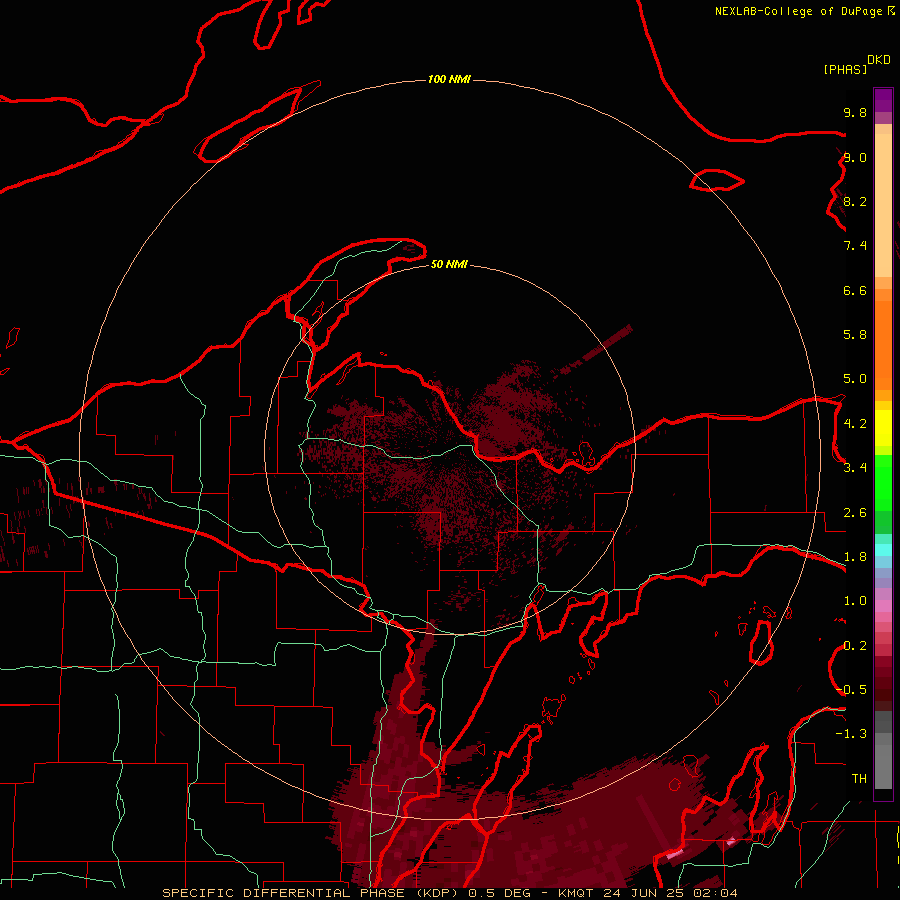Click the [PHAS] legend heading

tap(845, 69)
